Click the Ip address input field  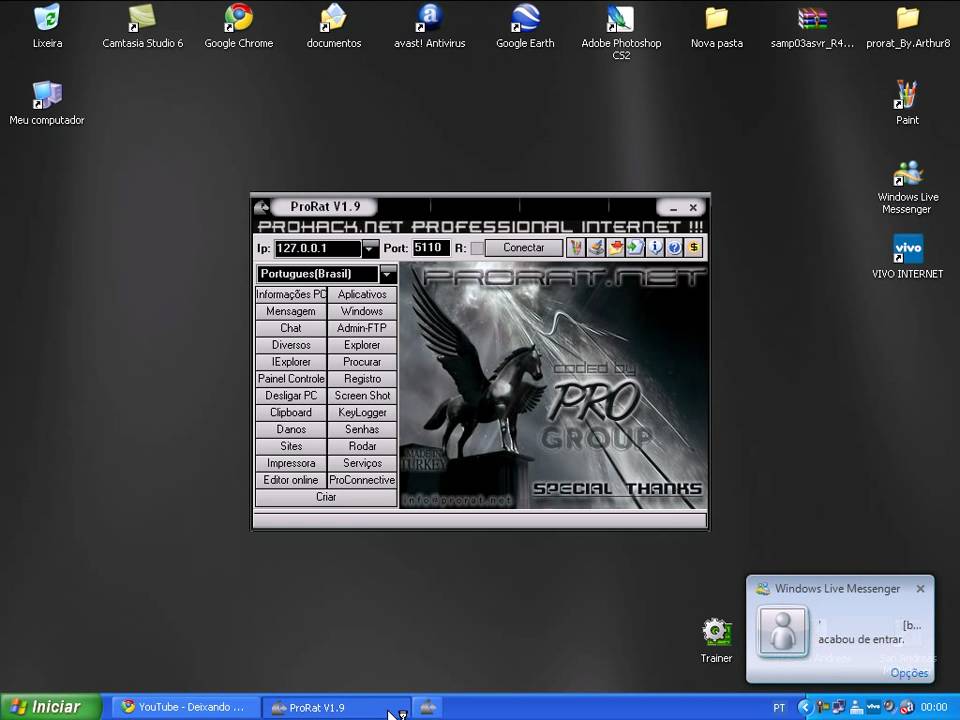(x=318, y=248)
